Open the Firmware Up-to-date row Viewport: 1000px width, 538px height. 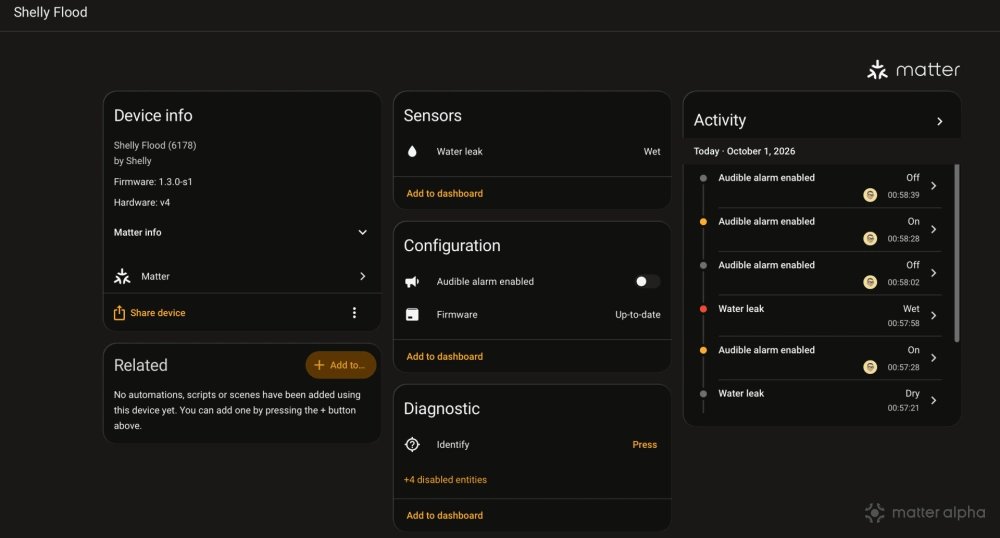533,315
